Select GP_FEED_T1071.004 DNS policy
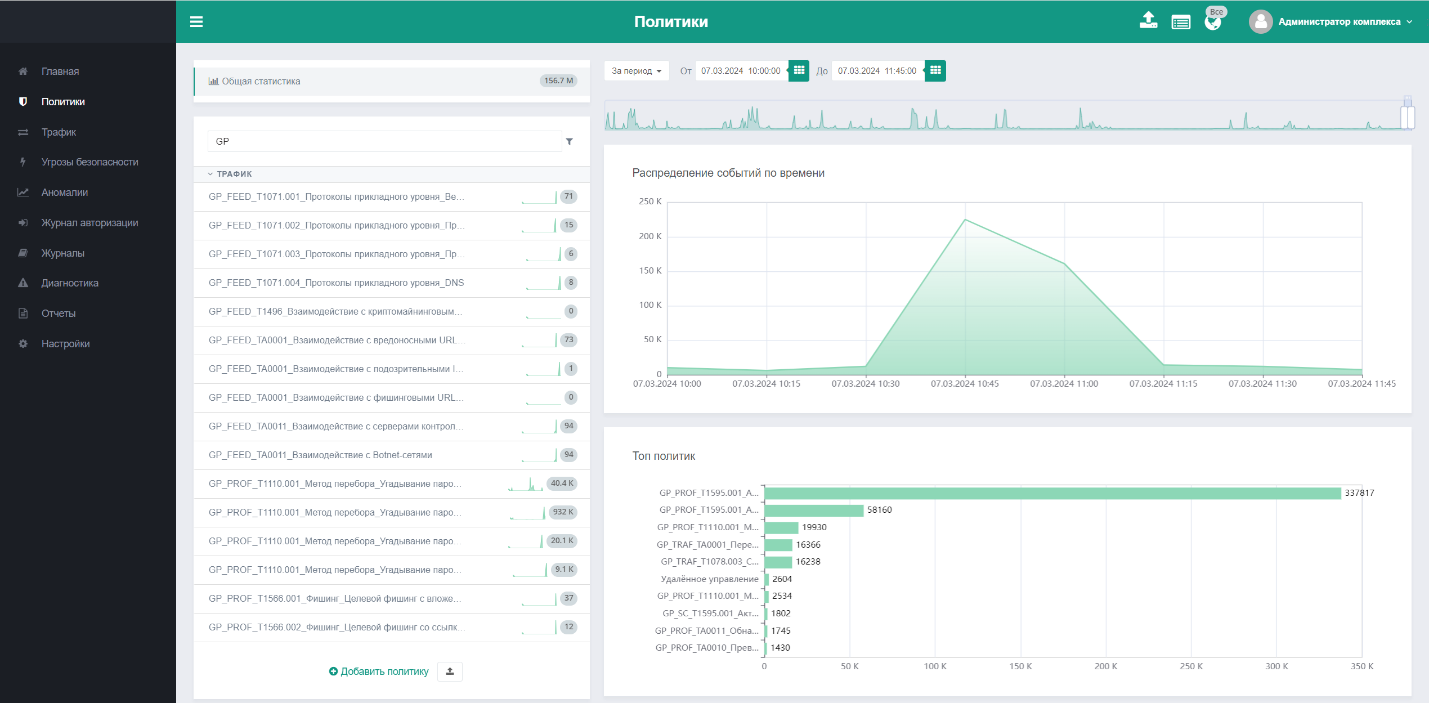The height and width of the screenshot is (703, 1429). tap(336, 283)
